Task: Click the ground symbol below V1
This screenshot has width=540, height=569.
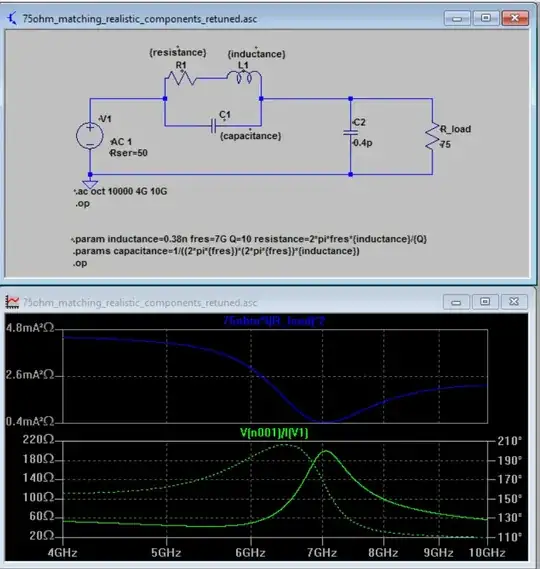Action: tap(90, 184)
